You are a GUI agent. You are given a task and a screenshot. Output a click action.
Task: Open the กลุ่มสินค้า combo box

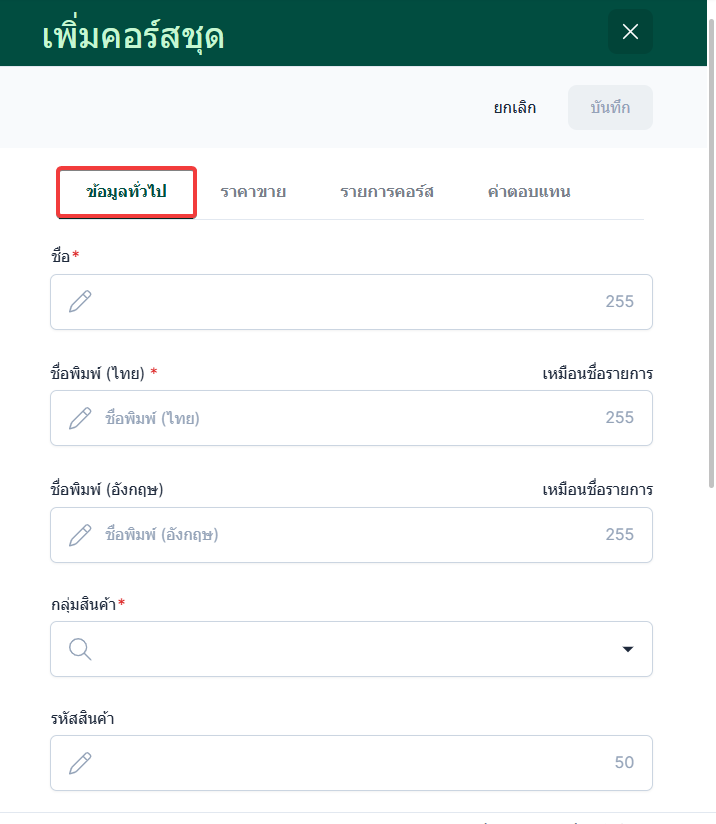[350, 649]
